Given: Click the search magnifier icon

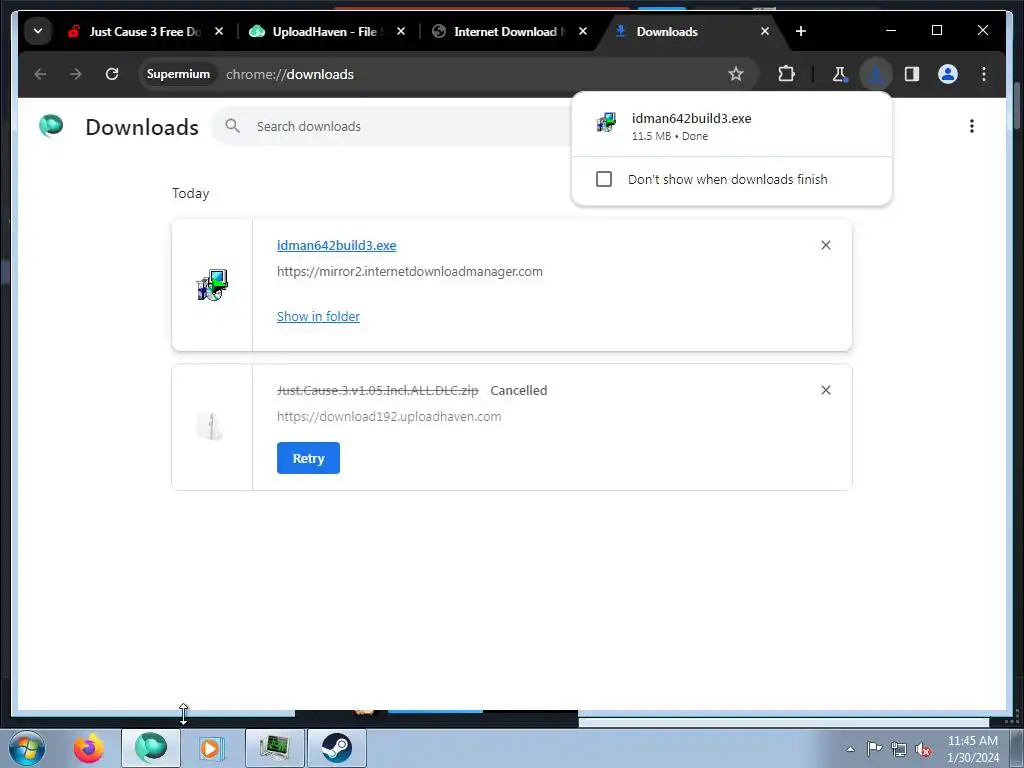Looking at the screenshot, I should click(x=232, y=126).
